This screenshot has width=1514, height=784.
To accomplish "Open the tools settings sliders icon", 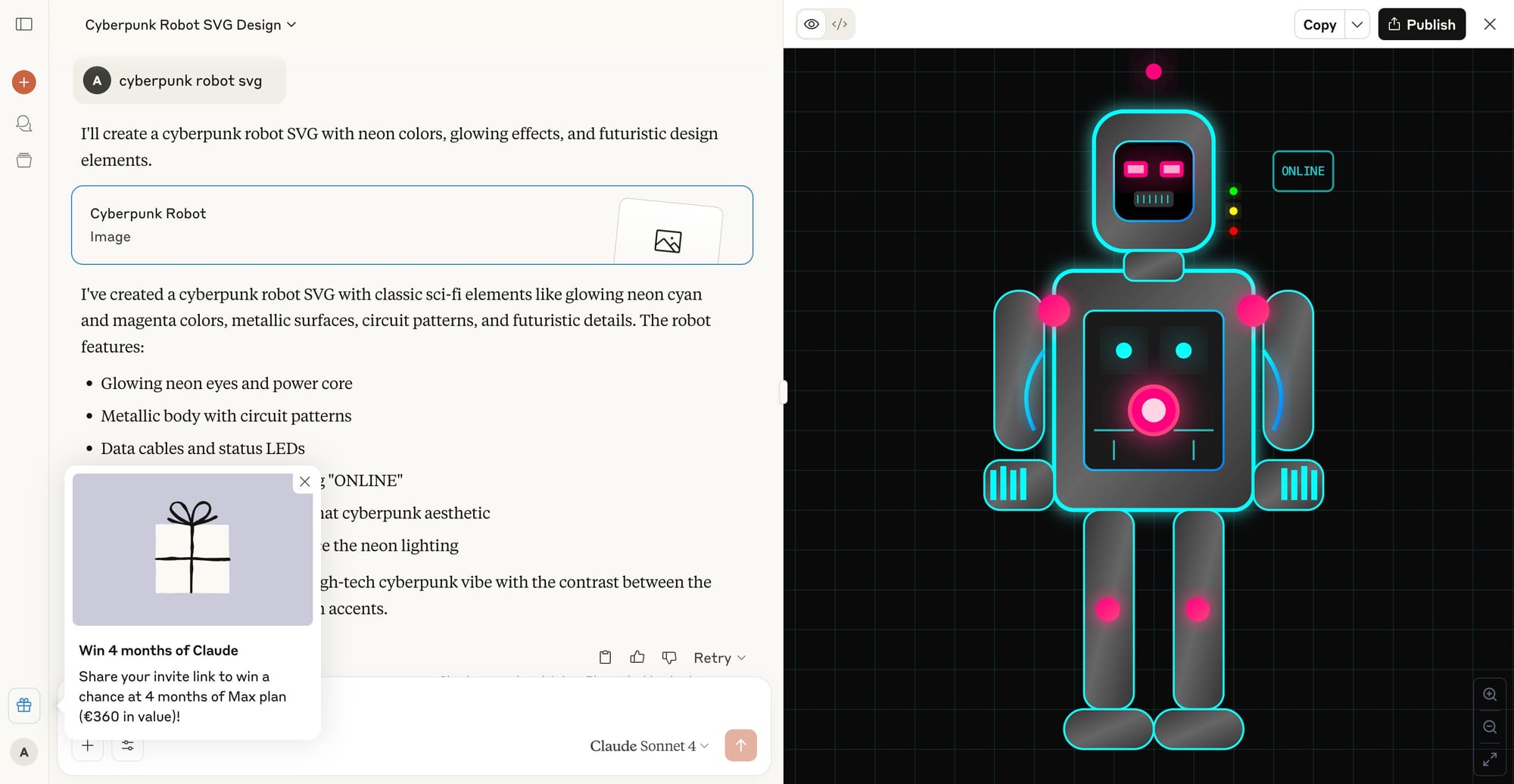I will tap(127, 746).
